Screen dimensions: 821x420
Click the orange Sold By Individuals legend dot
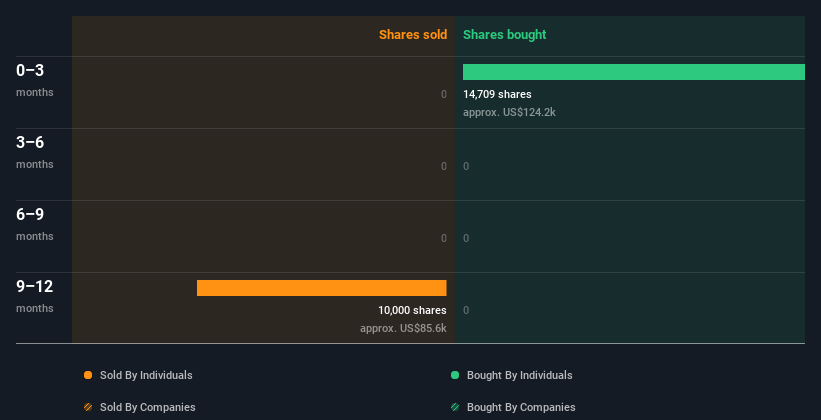[x=88, y=375]
